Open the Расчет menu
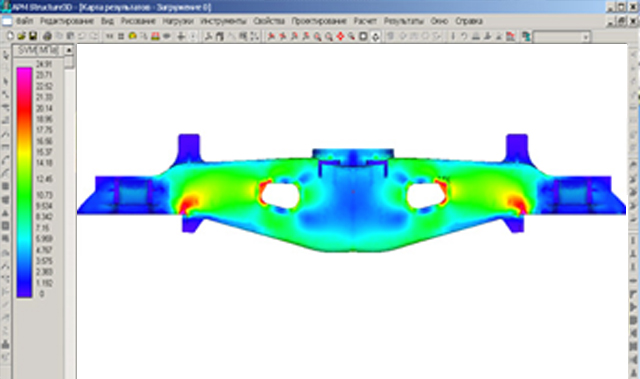This screenshot has width=640, height=379. [x=365, y=21]
